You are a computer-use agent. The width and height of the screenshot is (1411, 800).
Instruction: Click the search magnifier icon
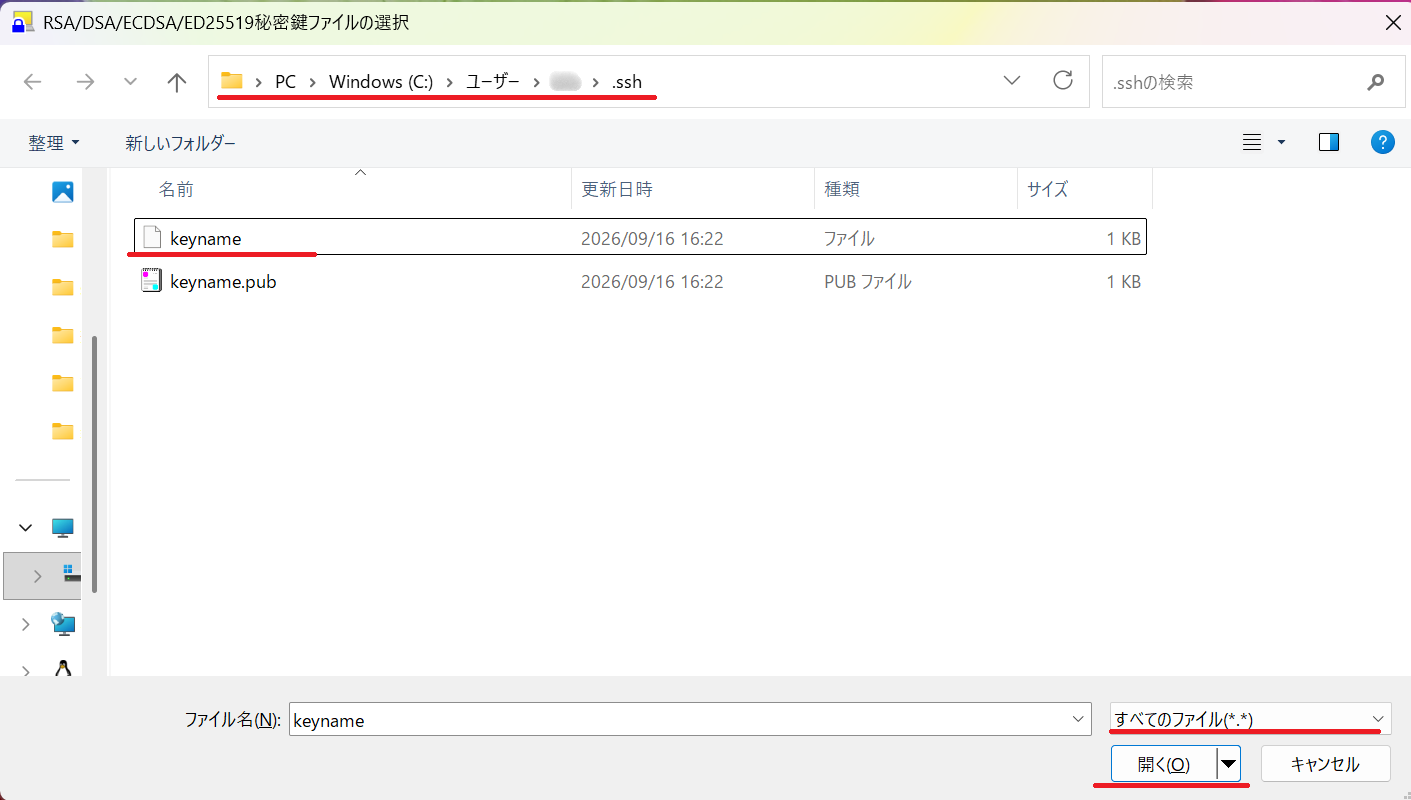(x=1376, y=82)
